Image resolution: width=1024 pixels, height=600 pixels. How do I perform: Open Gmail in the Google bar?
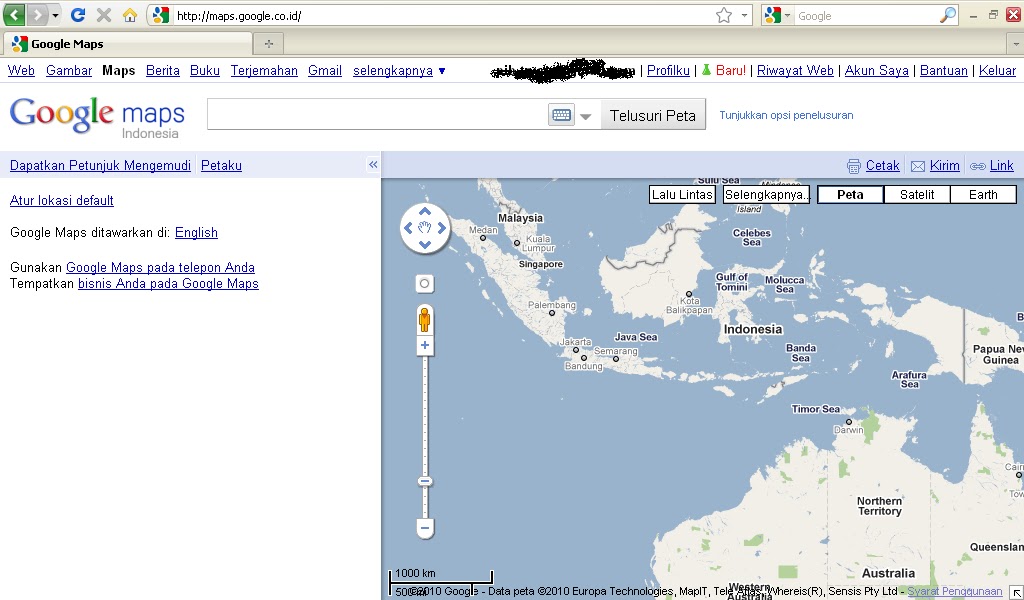click(x=325, y=71)
